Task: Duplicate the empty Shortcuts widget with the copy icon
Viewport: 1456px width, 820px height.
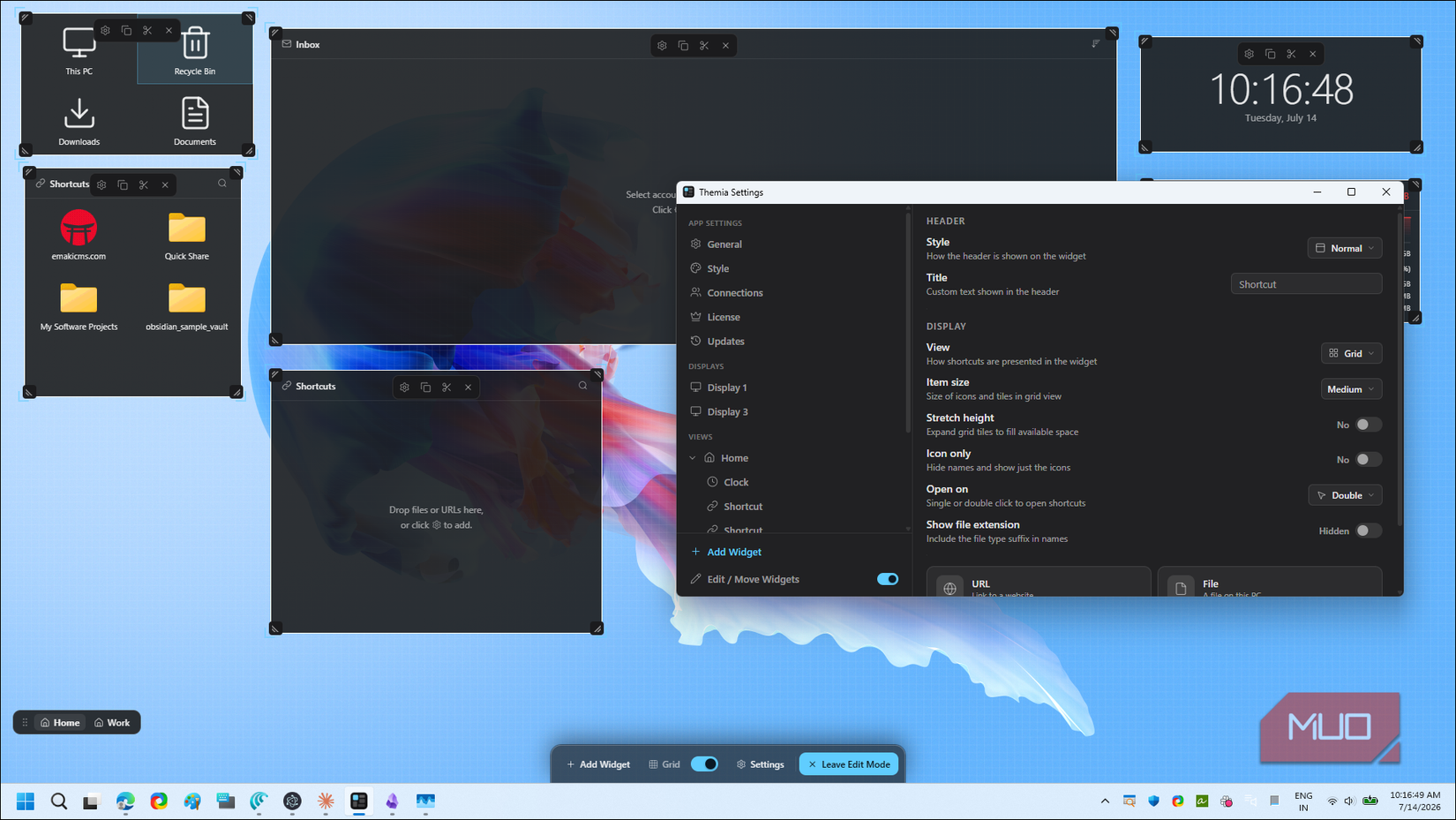Action: point(425,387)
